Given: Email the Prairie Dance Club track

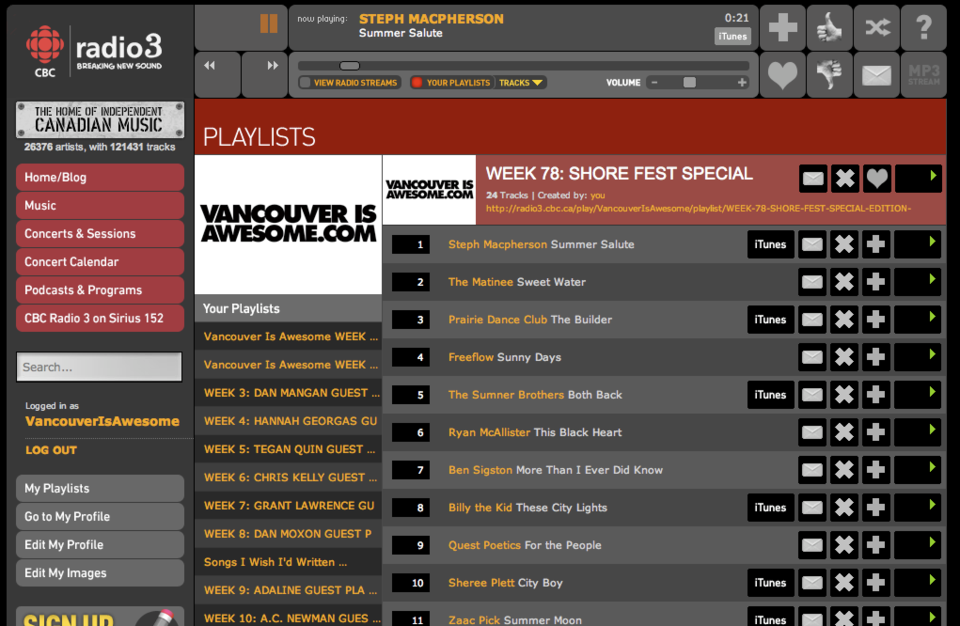Looking at the screenshot, I should [812, 320].
